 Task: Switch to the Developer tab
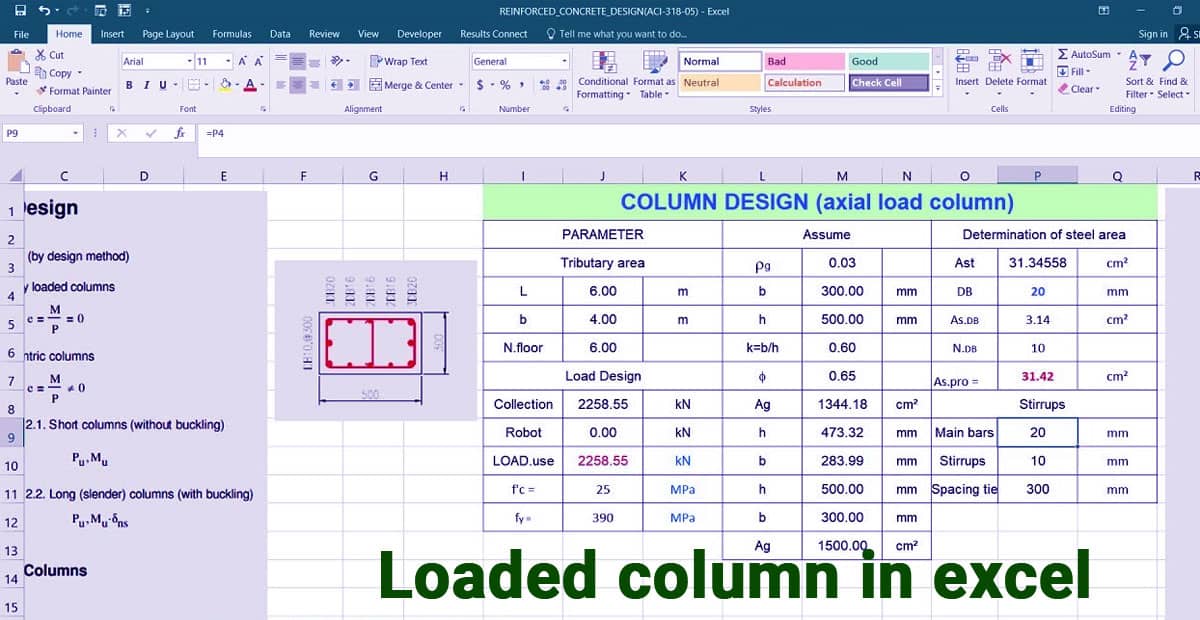(419, 34)
